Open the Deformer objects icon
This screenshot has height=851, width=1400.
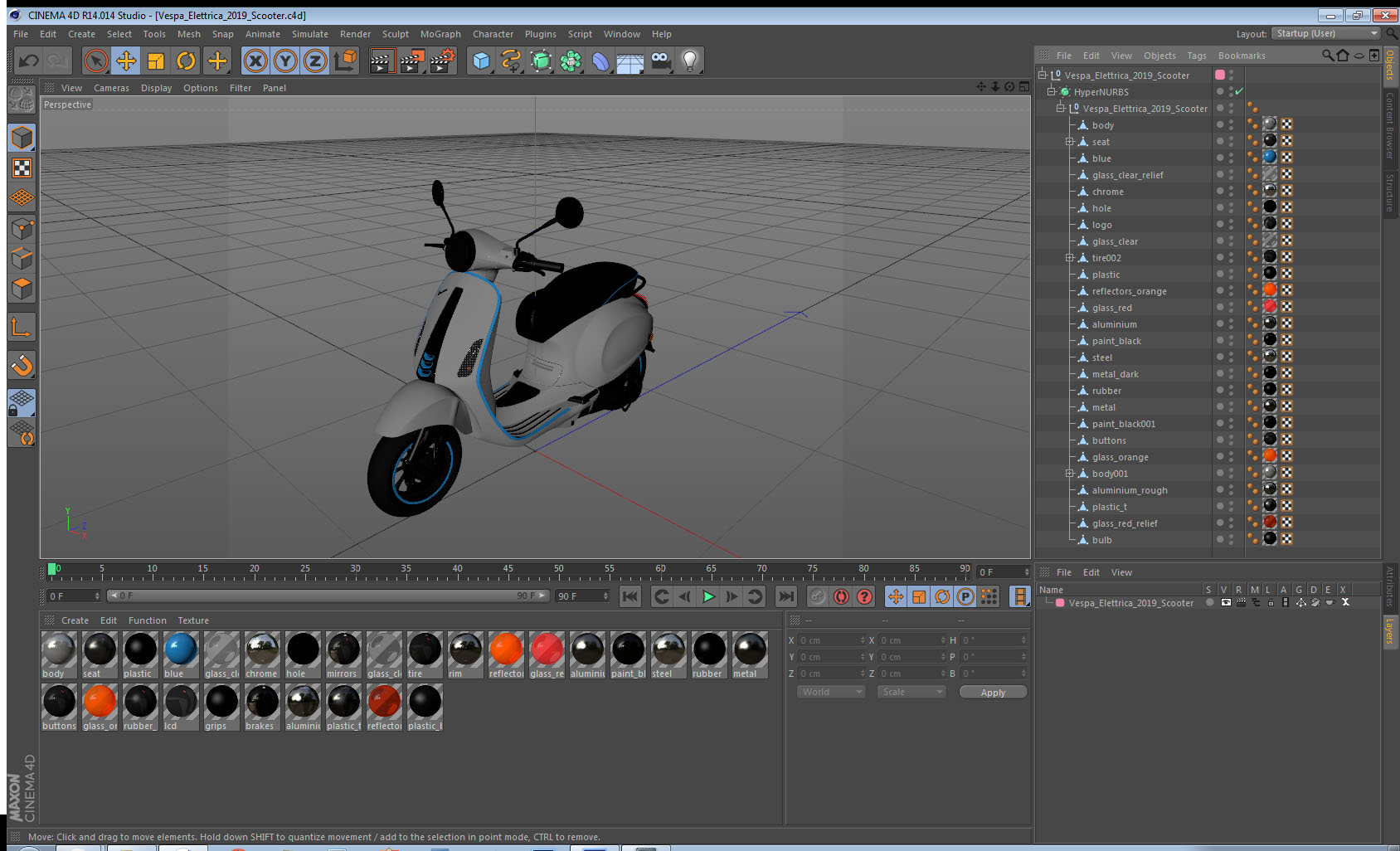pyautogui.click(x=600, y=61)
